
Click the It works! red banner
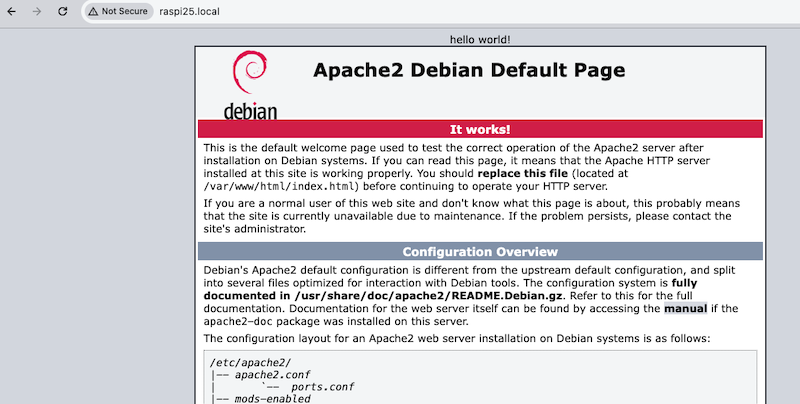click(x=480, y=129)
